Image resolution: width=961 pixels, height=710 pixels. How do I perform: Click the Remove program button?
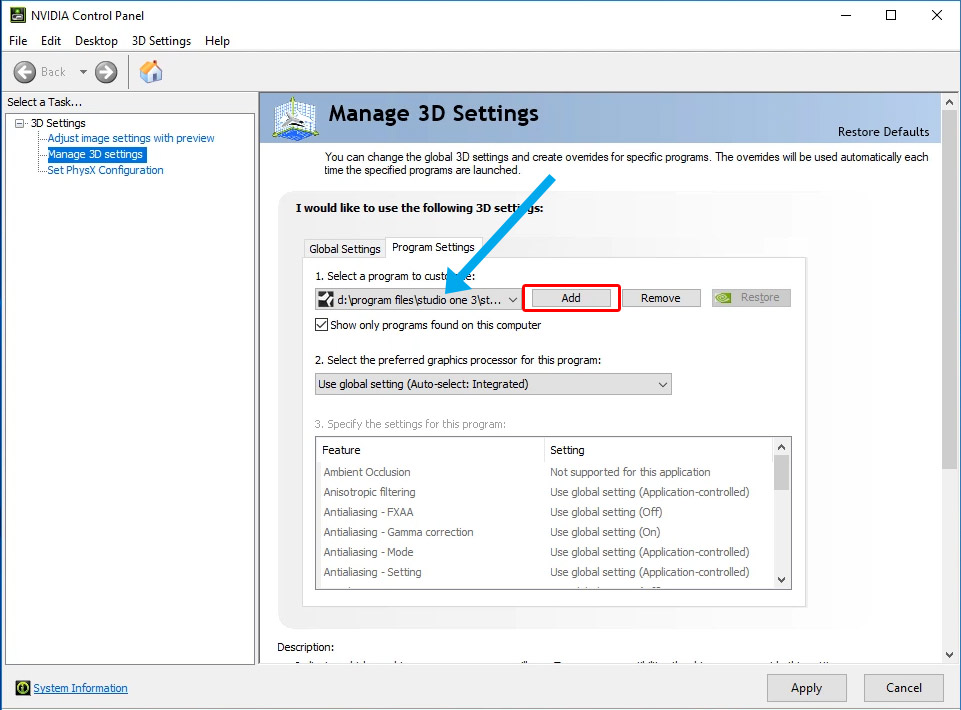661,298
